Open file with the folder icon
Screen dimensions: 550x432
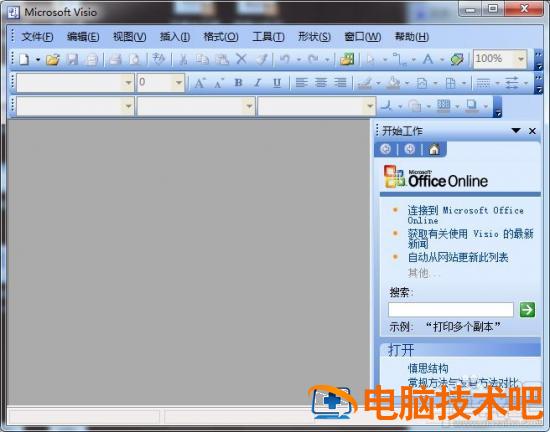tap(53, 59)
